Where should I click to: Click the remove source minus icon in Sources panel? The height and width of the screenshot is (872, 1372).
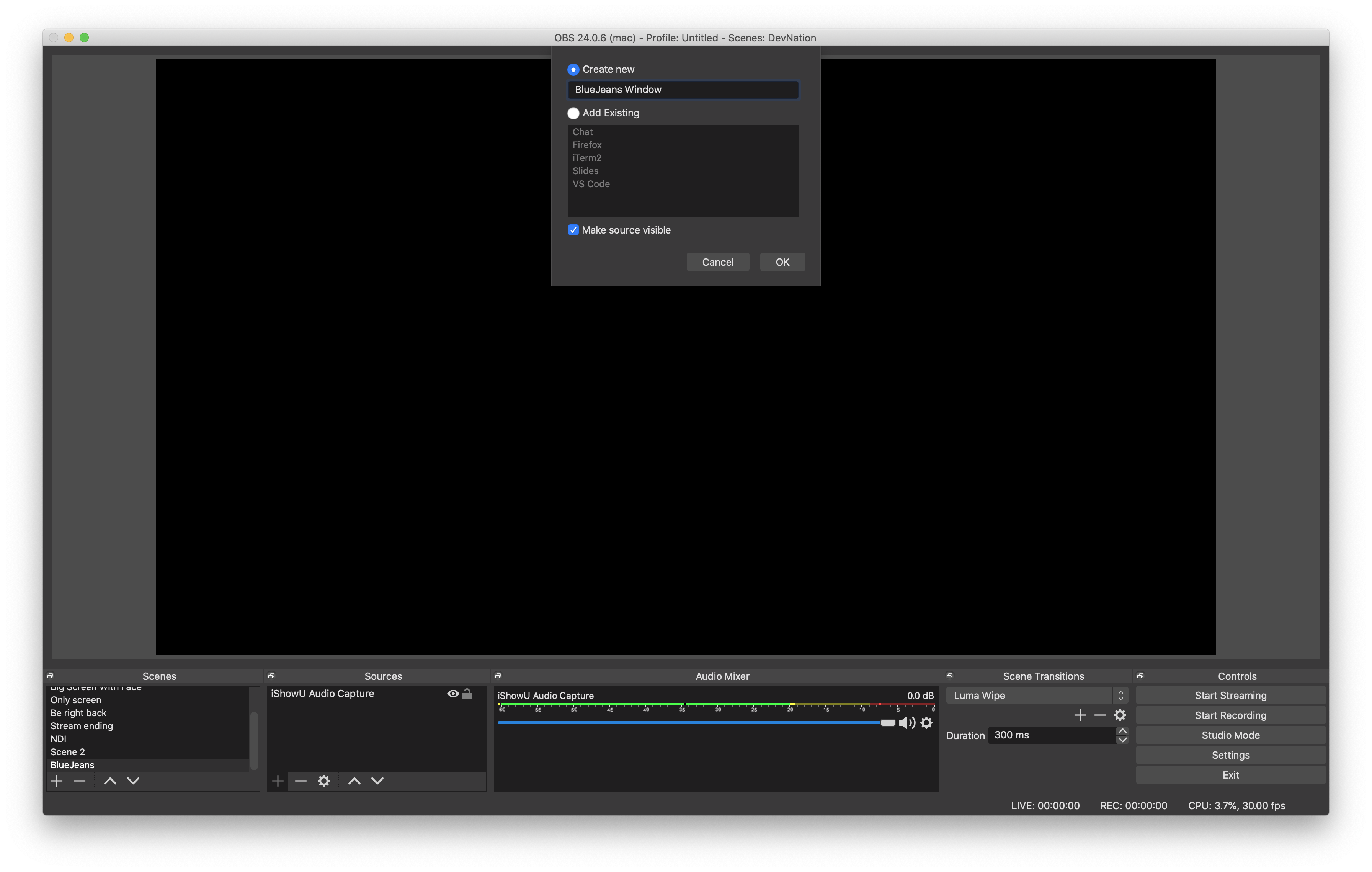[x=300, y=781]
